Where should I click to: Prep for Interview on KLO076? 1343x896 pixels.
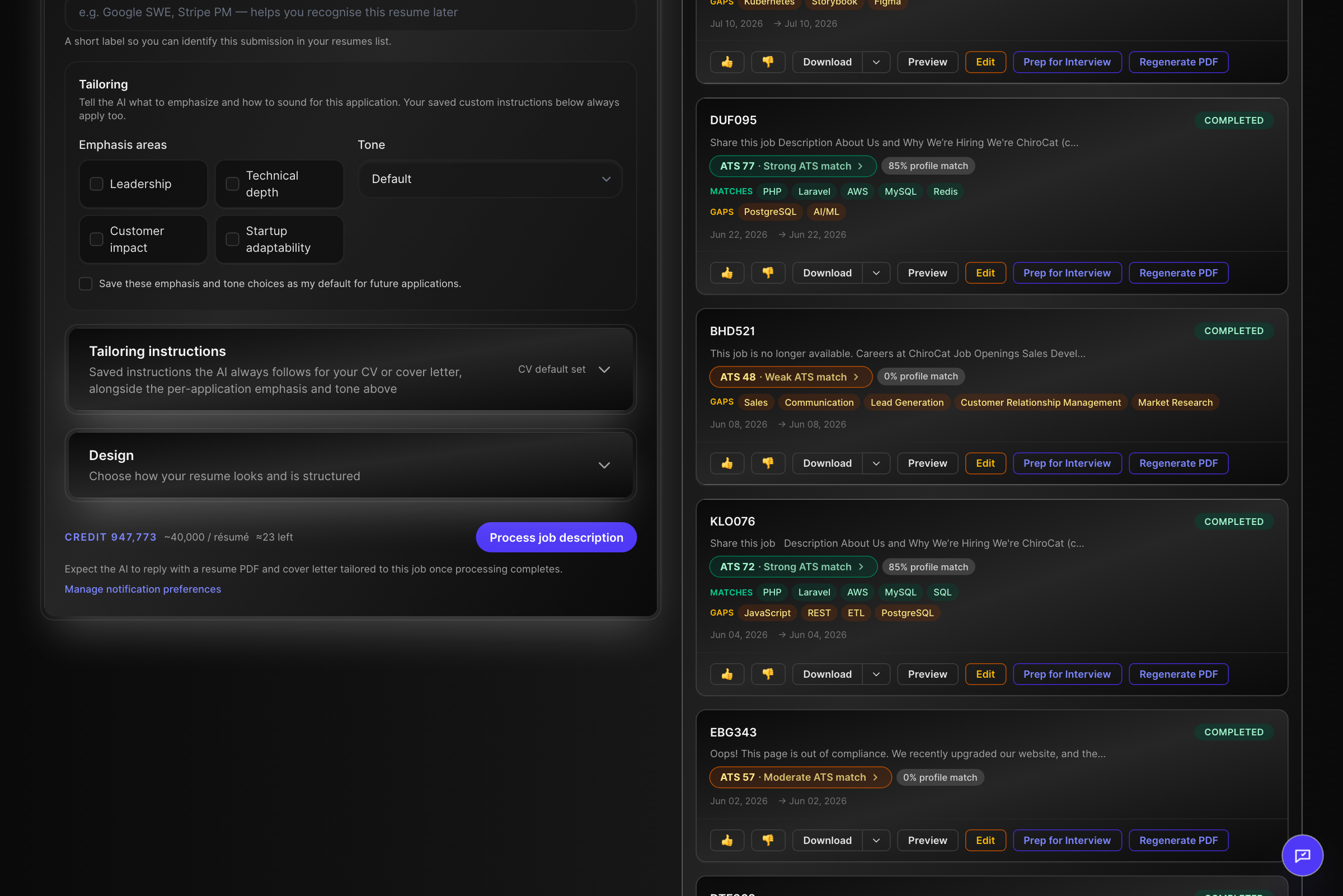tap(1067, 674)
